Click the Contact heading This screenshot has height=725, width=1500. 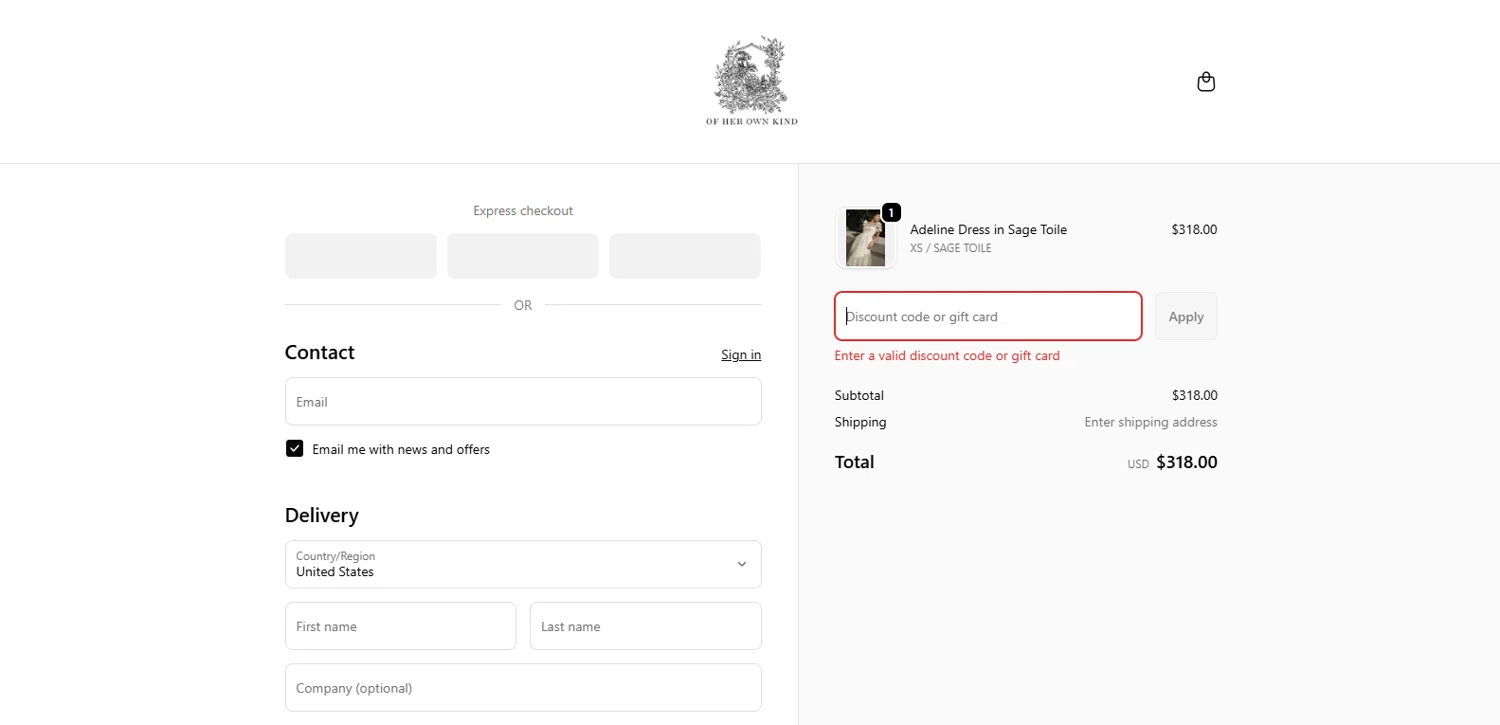click(319, 352)
